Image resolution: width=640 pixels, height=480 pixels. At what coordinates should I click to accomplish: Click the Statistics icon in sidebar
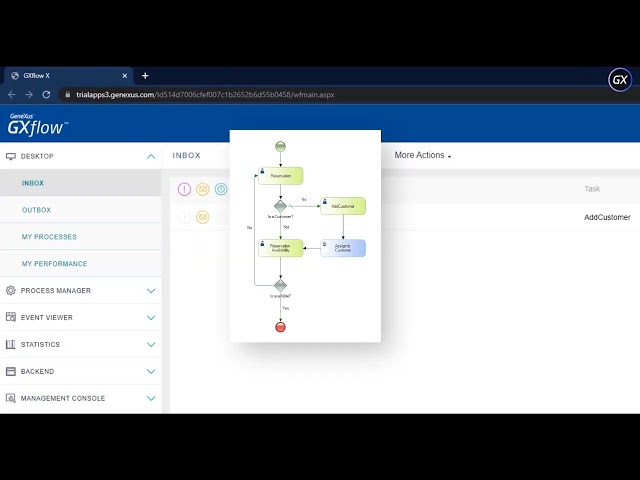tap(11, 345)
